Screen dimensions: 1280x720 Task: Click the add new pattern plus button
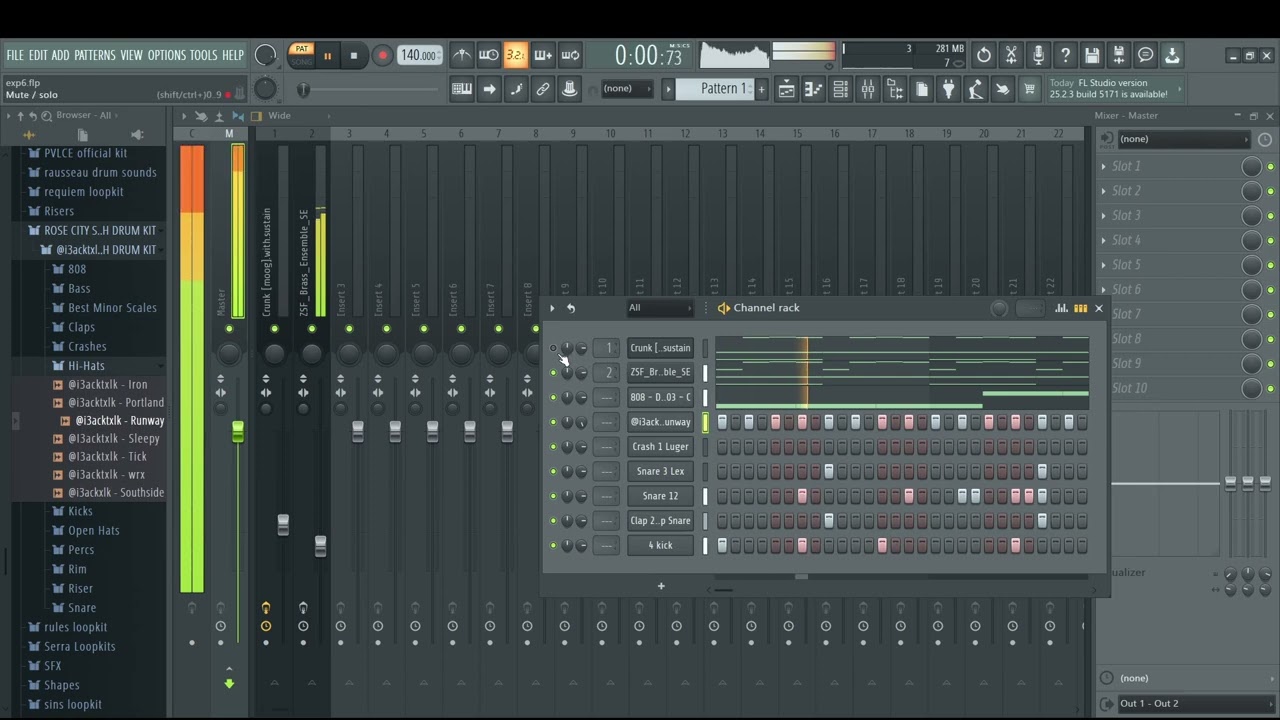[761, 89]
